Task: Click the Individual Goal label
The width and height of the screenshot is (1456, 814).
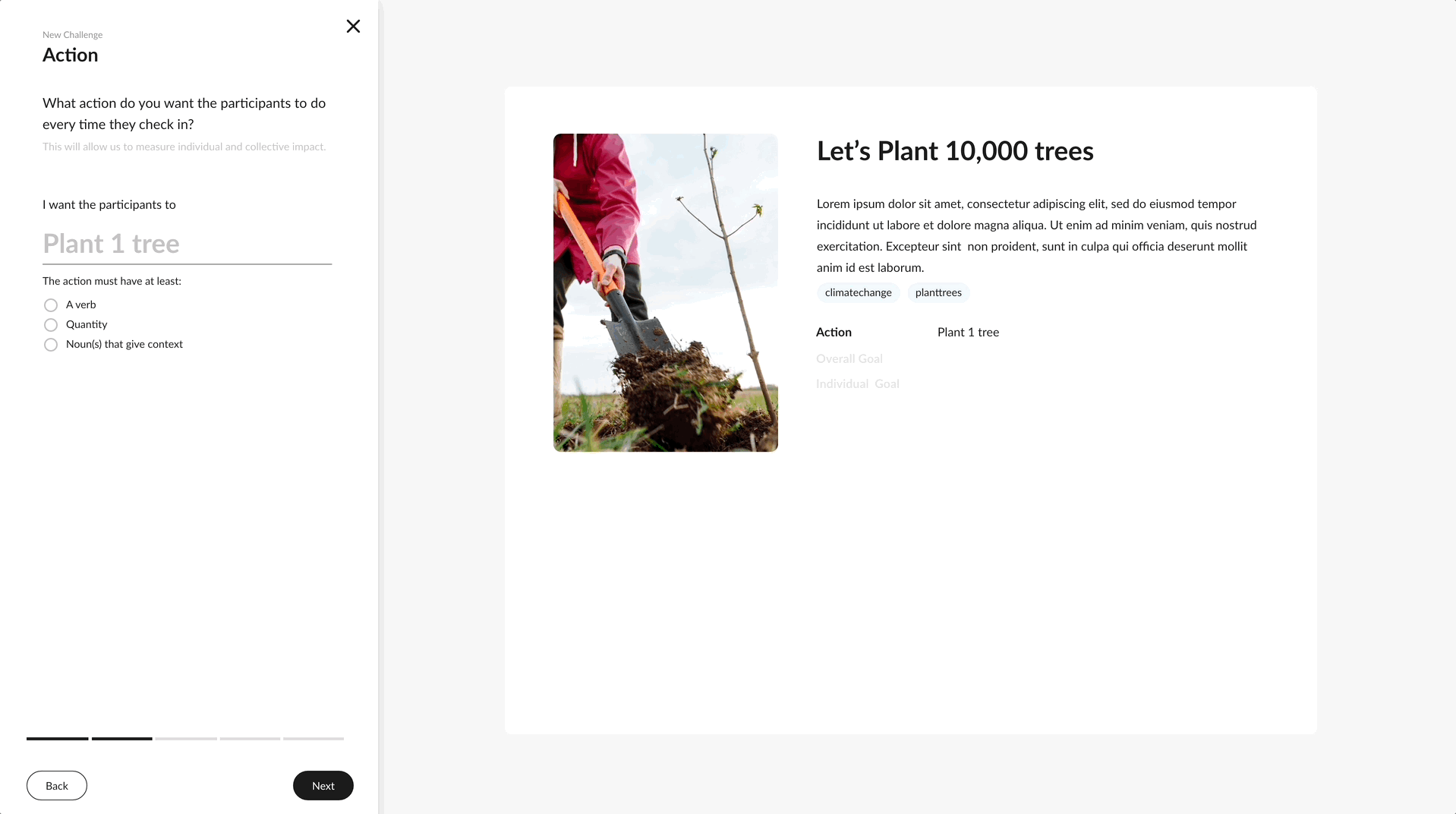Action: click(x=857, y=383)
